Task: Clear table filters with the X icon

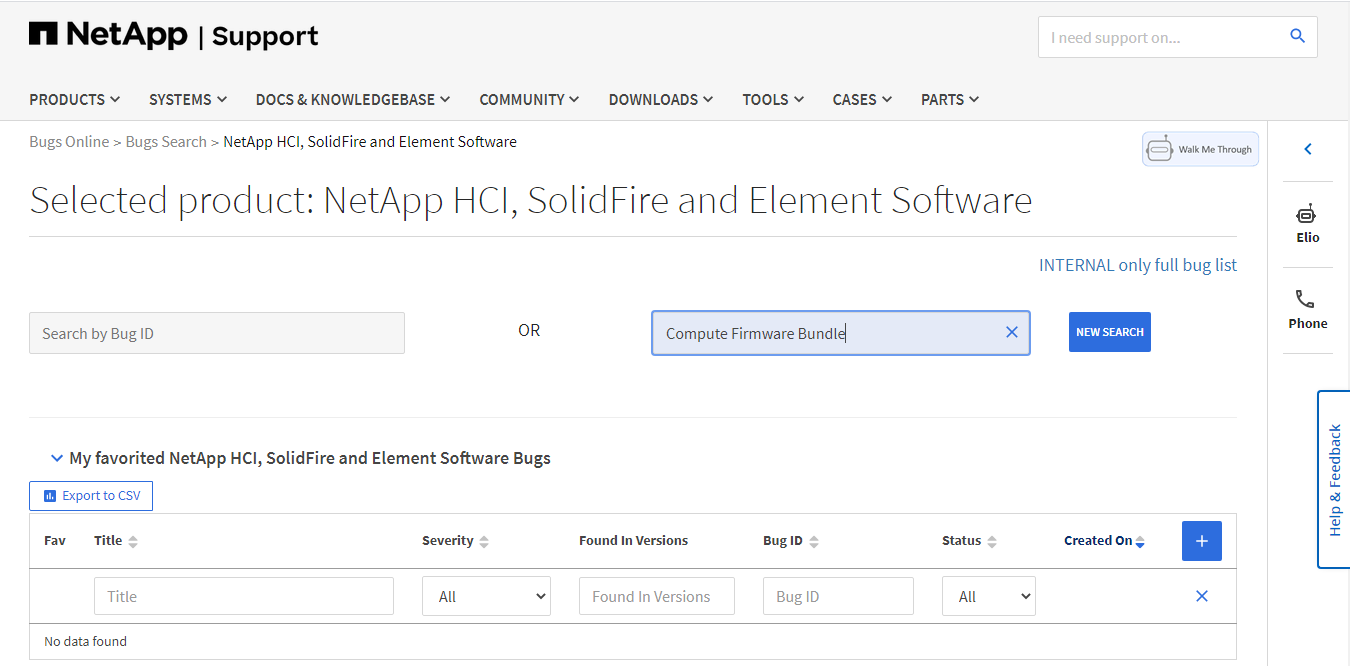Action: (1201, 596)
